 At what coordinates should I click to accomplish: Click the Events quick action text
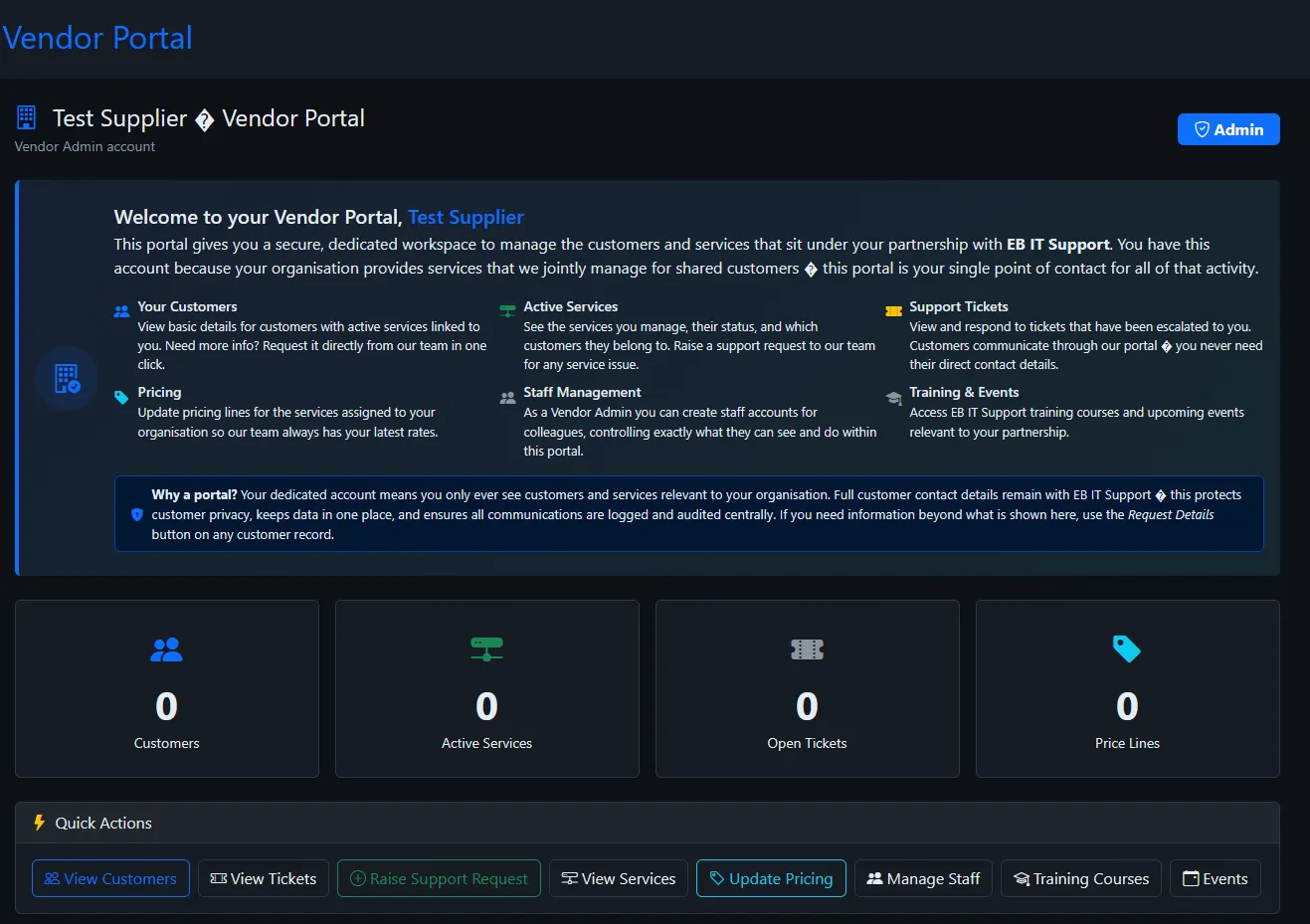click(x=1224, y=879)
